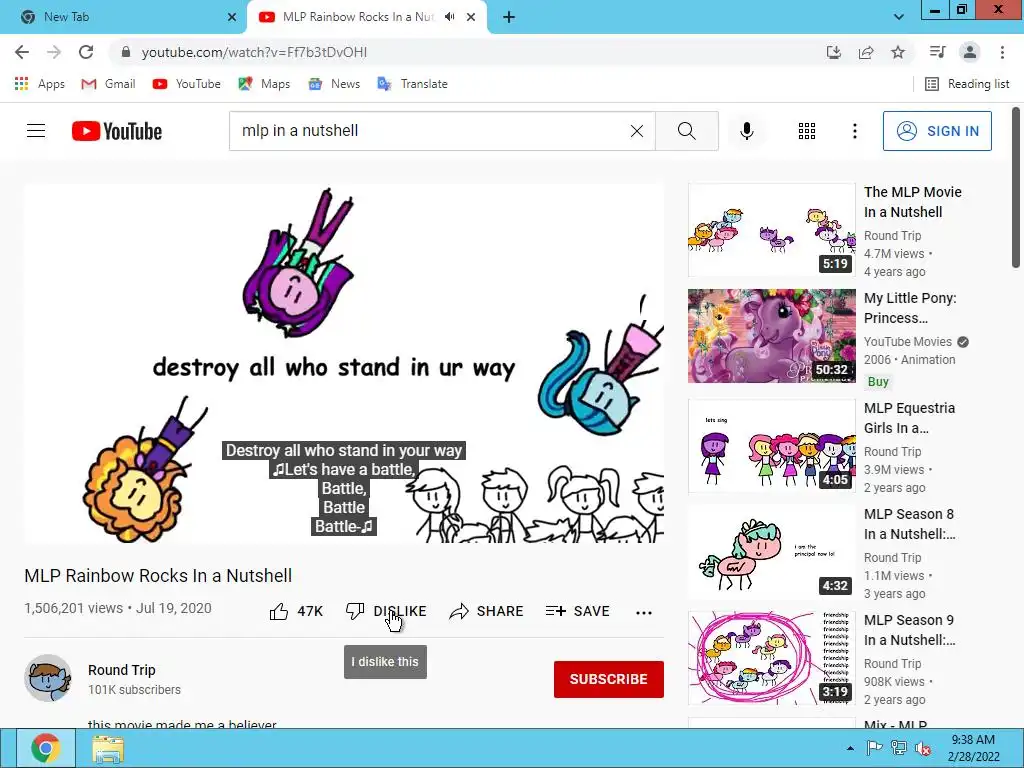Open the media control icon in toolbar
Image resolution: width=1024 pixels, height=768 pixels.
[937, 52]
